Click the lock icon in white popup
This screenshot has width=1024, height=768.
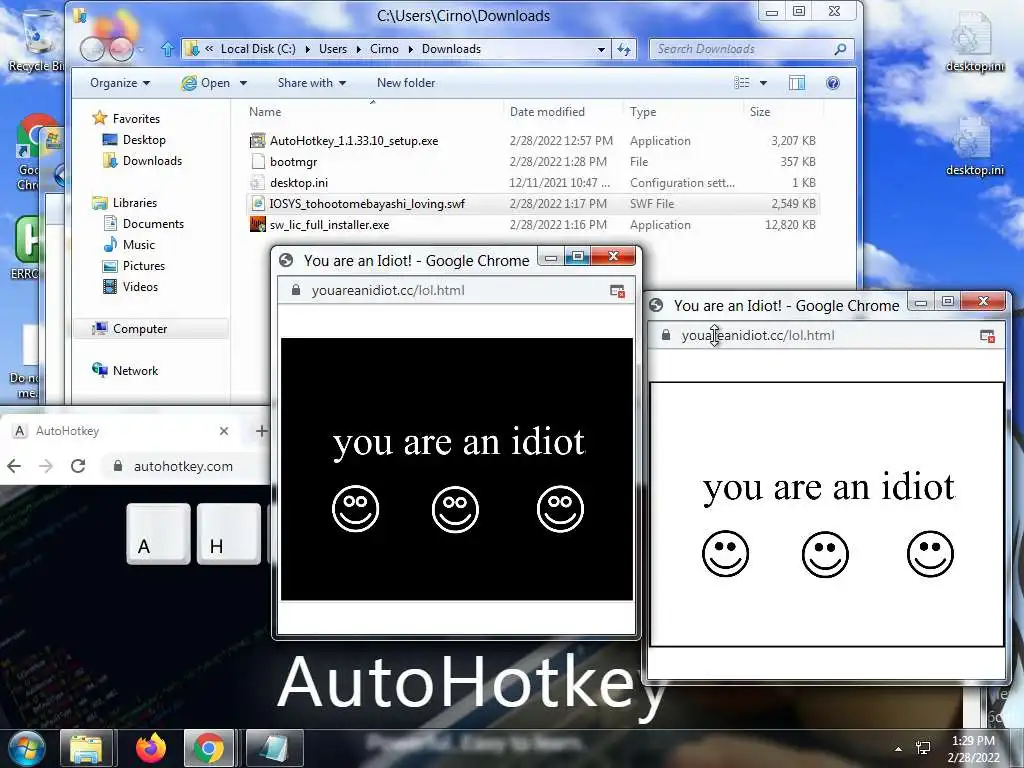click(665, 335)
